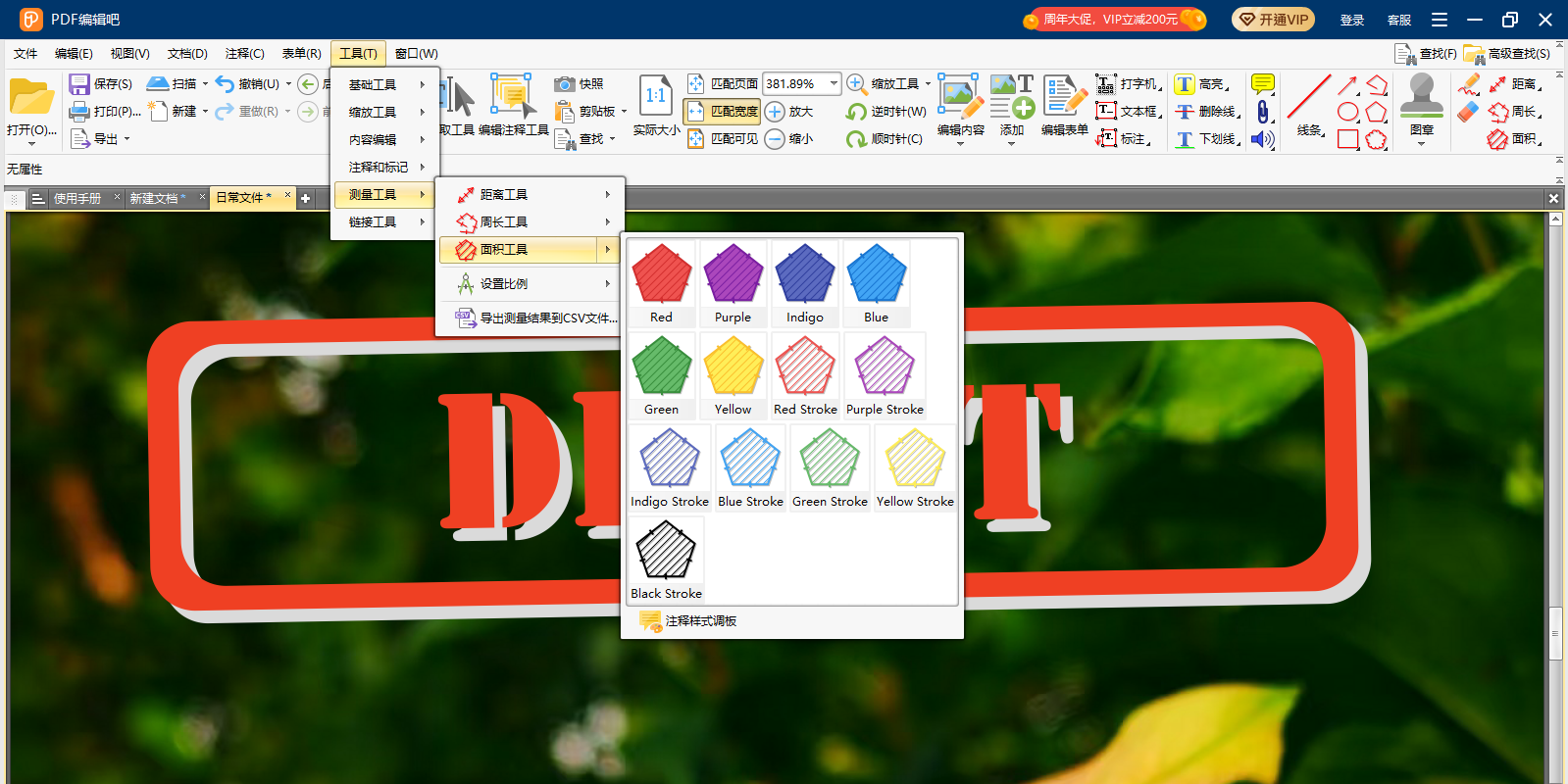
Task: Expand the 设置比例 submenu
Action: (530, 284)
